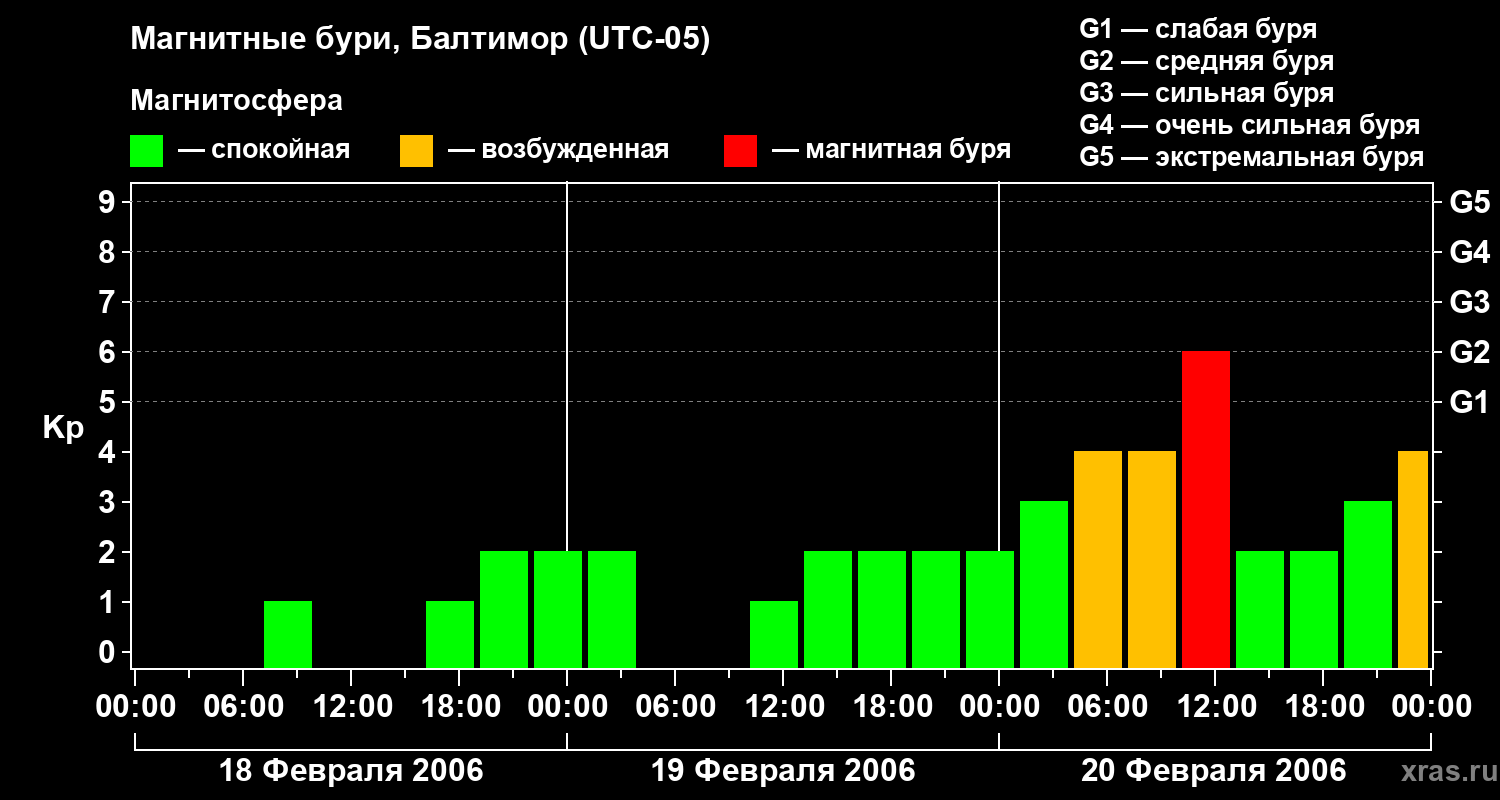Select the last orange bar ending 20 Февраля

click(1413, 560)
